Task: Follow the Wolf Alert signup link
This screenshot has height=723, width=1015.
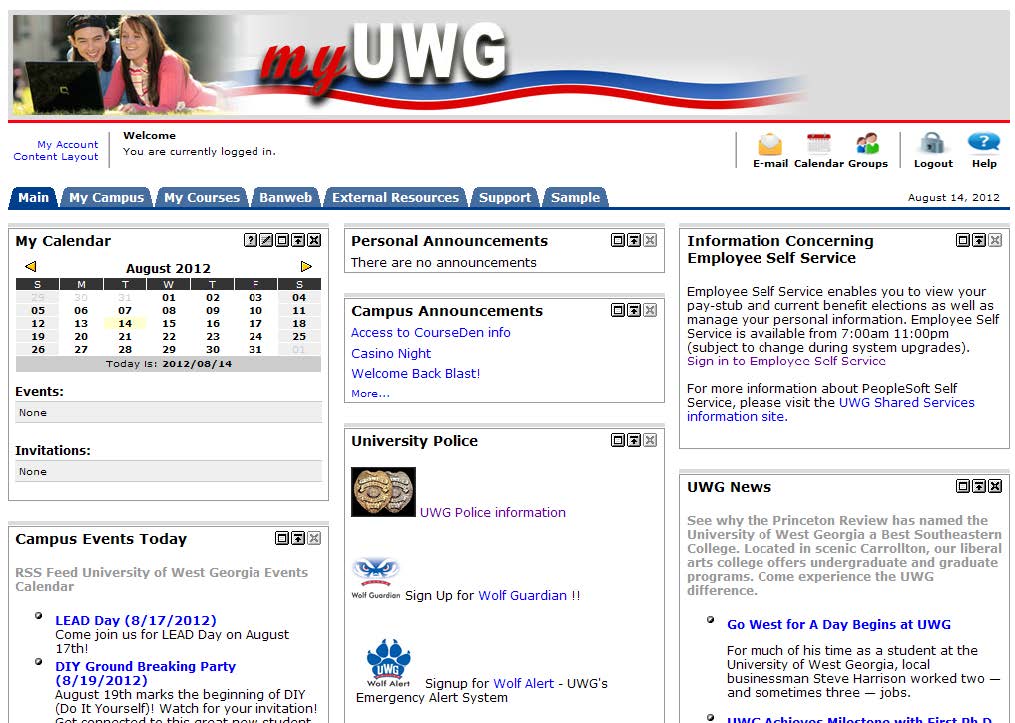Action: (524, 684)
